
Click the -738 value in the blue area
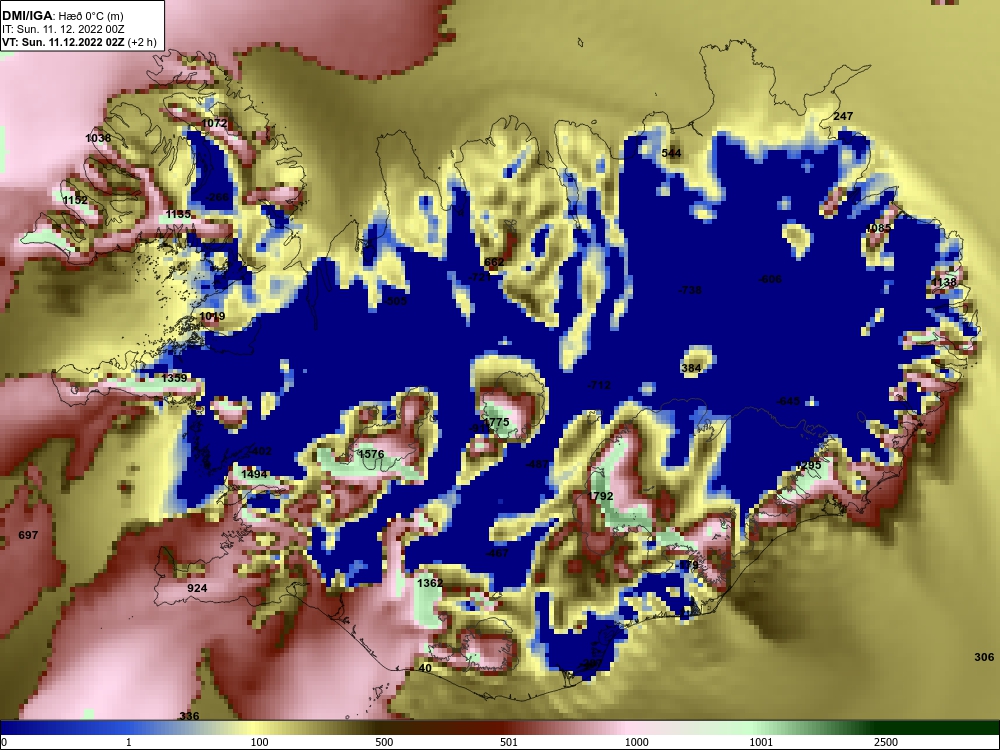(690, 290)
